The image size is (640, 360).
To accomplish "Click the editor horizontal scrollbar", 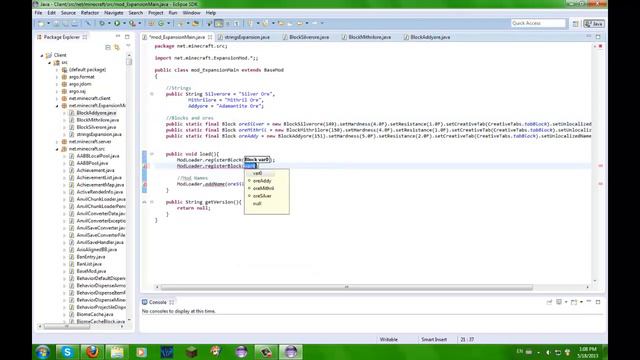I will (347, 287).
